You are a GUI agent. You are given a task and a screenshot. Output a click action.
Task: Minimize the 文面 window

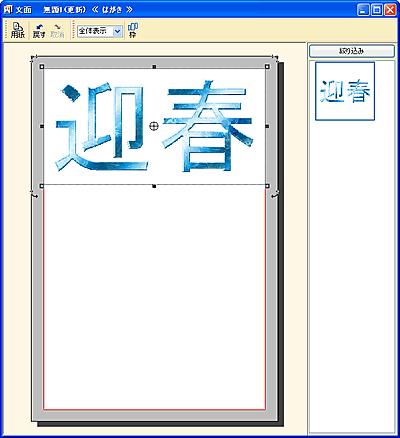coord(364,10)
